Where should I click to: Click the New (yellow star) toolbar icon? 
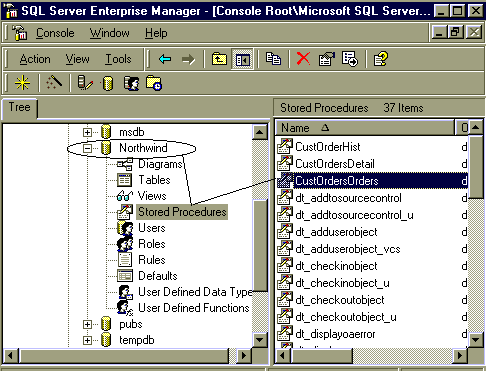pyautogui.click(x=22, y=83)
